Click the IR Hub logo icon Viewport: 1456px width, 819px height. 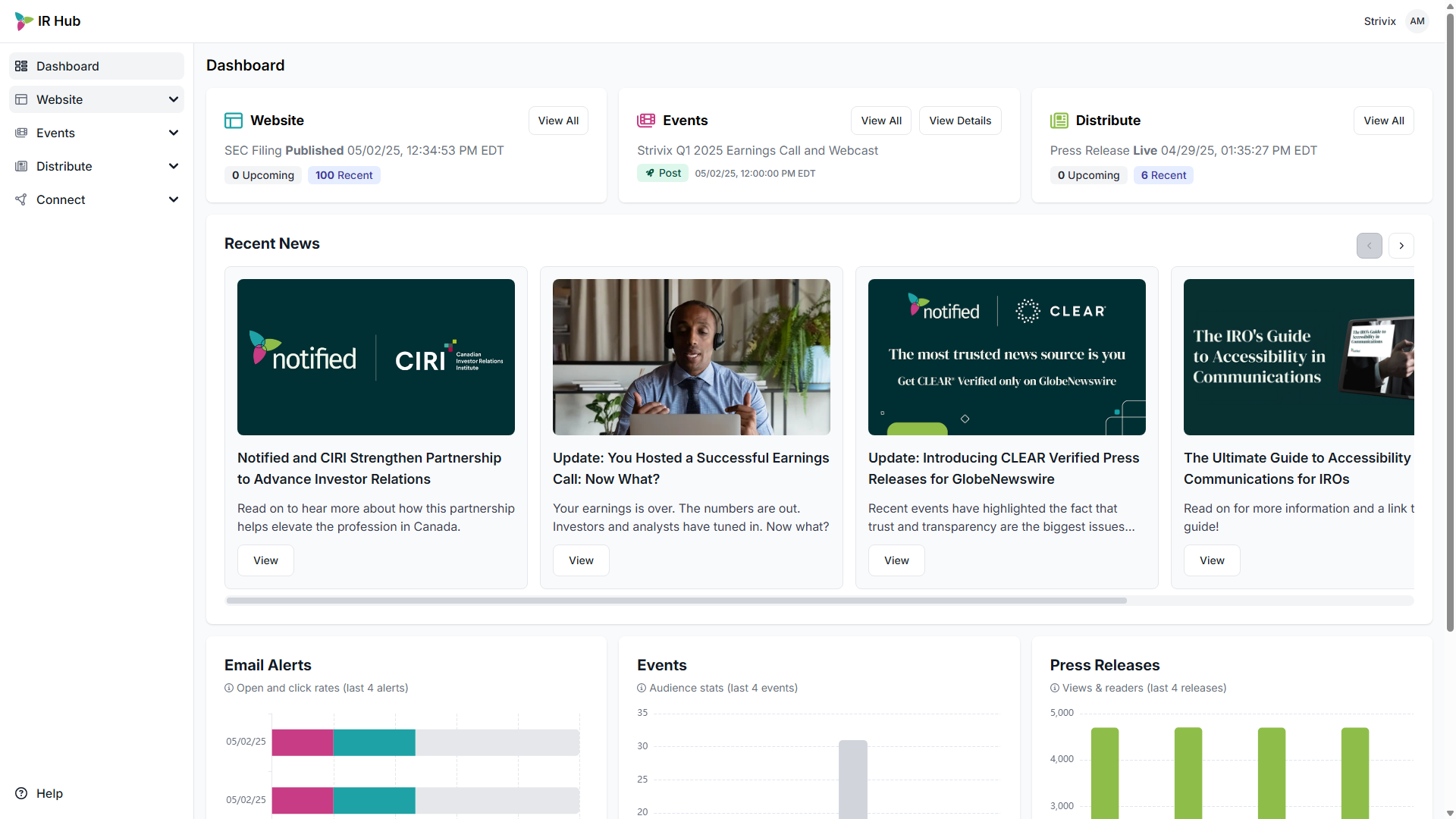[x=22, y=20]
